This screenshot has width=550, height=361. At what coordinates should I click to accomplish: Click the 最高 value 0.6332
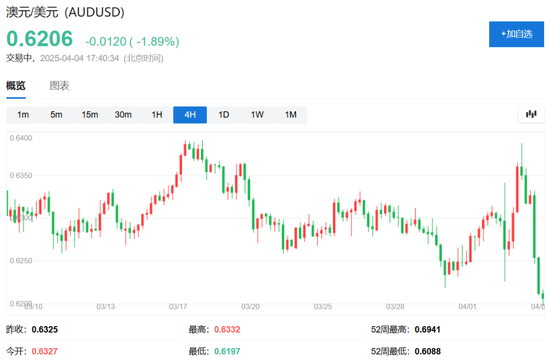(227, 329)
